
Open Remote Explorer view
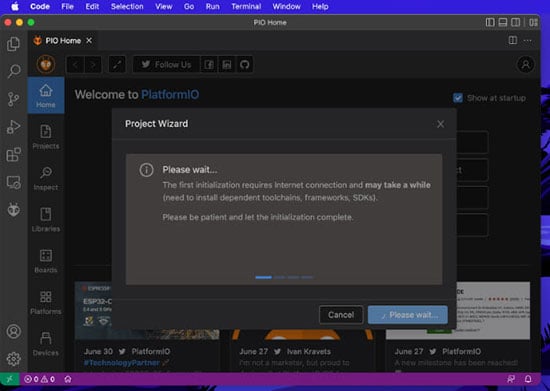pos(14,182)
